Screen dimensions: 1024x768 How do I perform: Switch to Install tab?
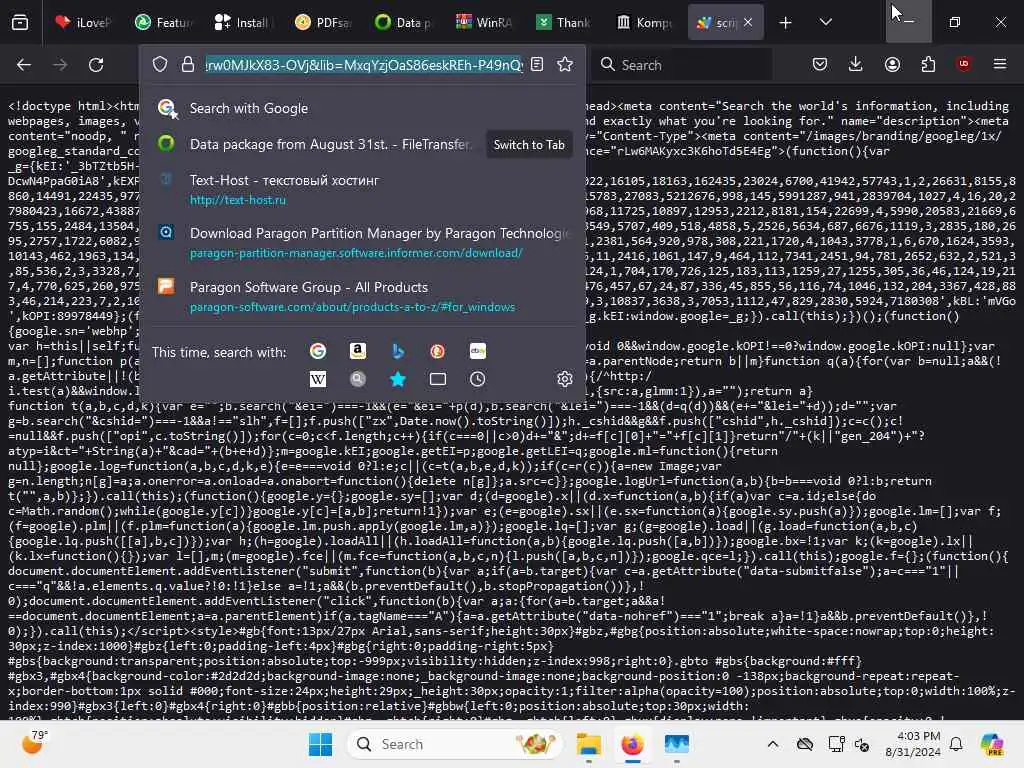coord(242,22)
